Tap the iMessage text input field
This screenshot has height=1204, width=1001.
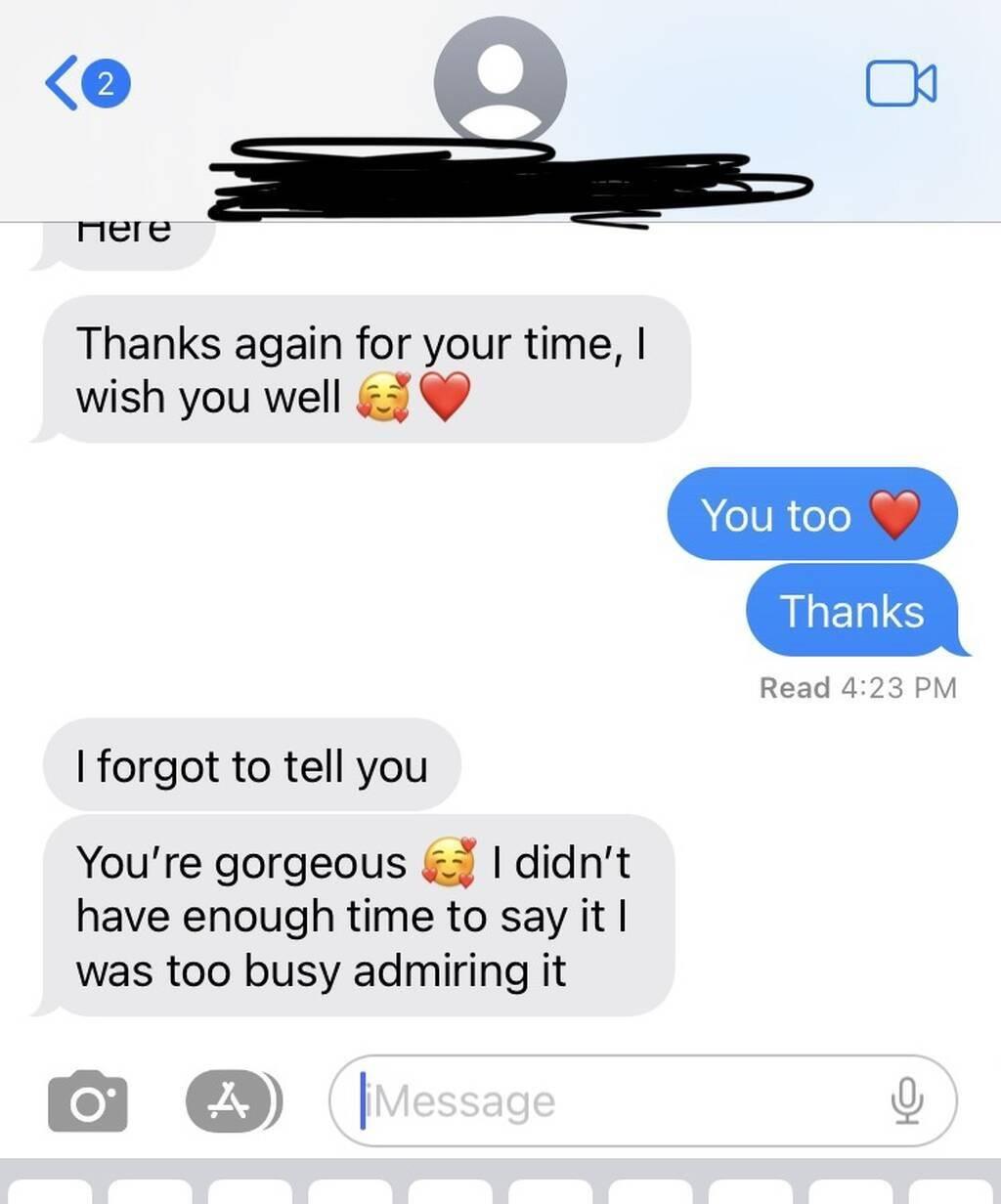[x=642, y=1101]
